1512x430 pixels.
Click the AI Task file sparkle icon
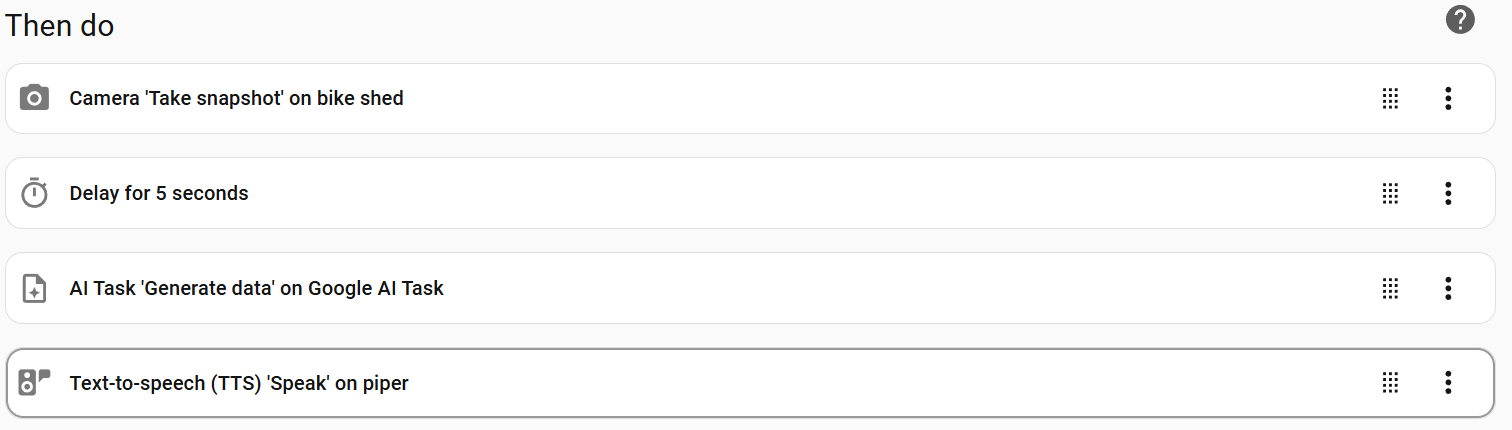click(x=34, y=288)
